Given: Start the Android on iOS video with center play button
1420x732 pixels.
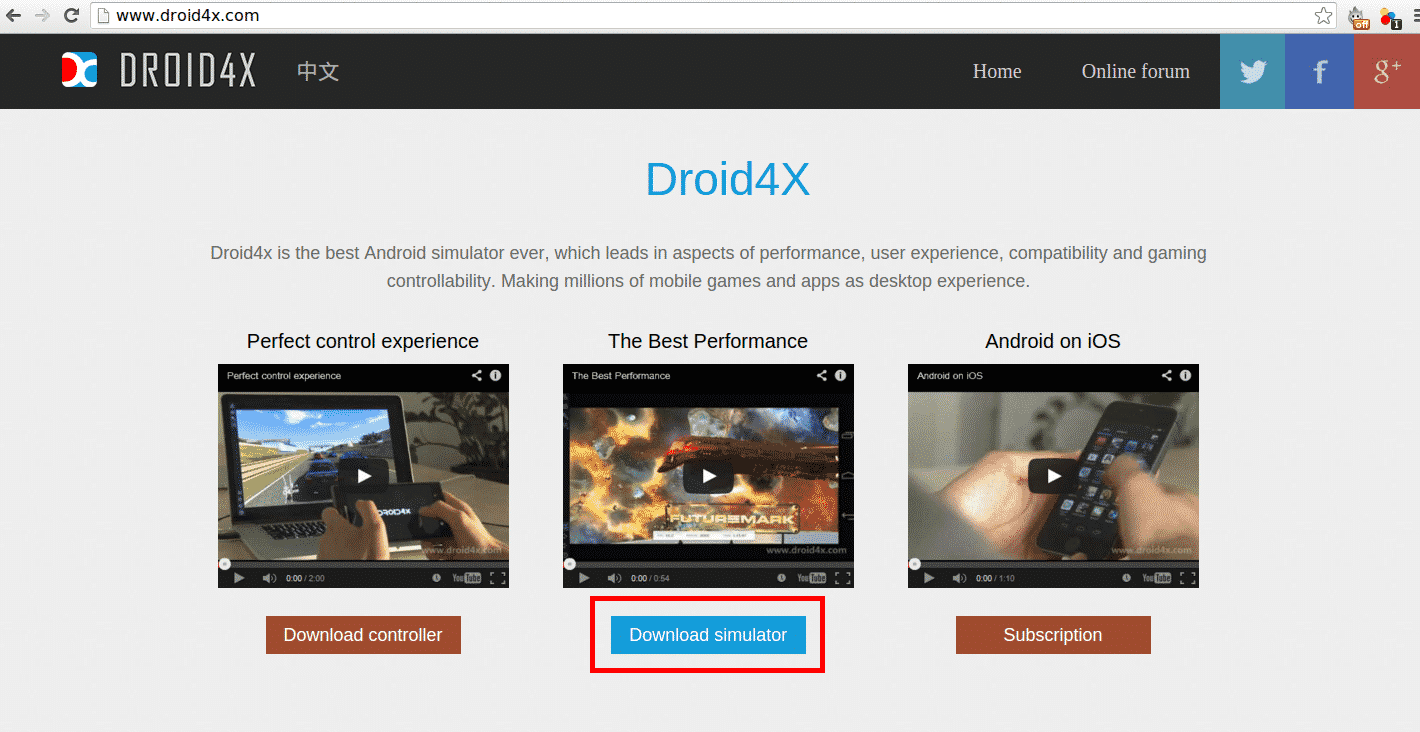Looking at the screenshot, I should pyautogui.click(x=1053, y=476).
